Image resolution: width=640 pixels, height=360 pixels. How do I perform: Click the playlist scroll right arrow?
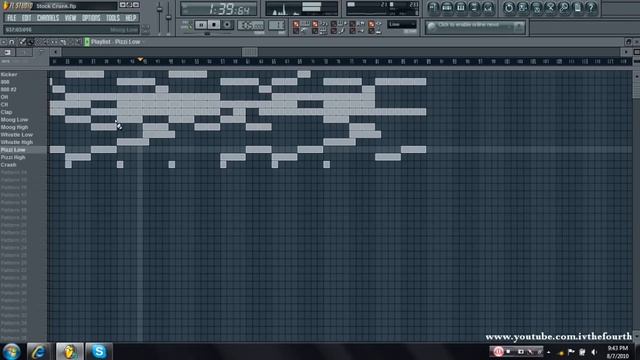click(x=626, y=52)
